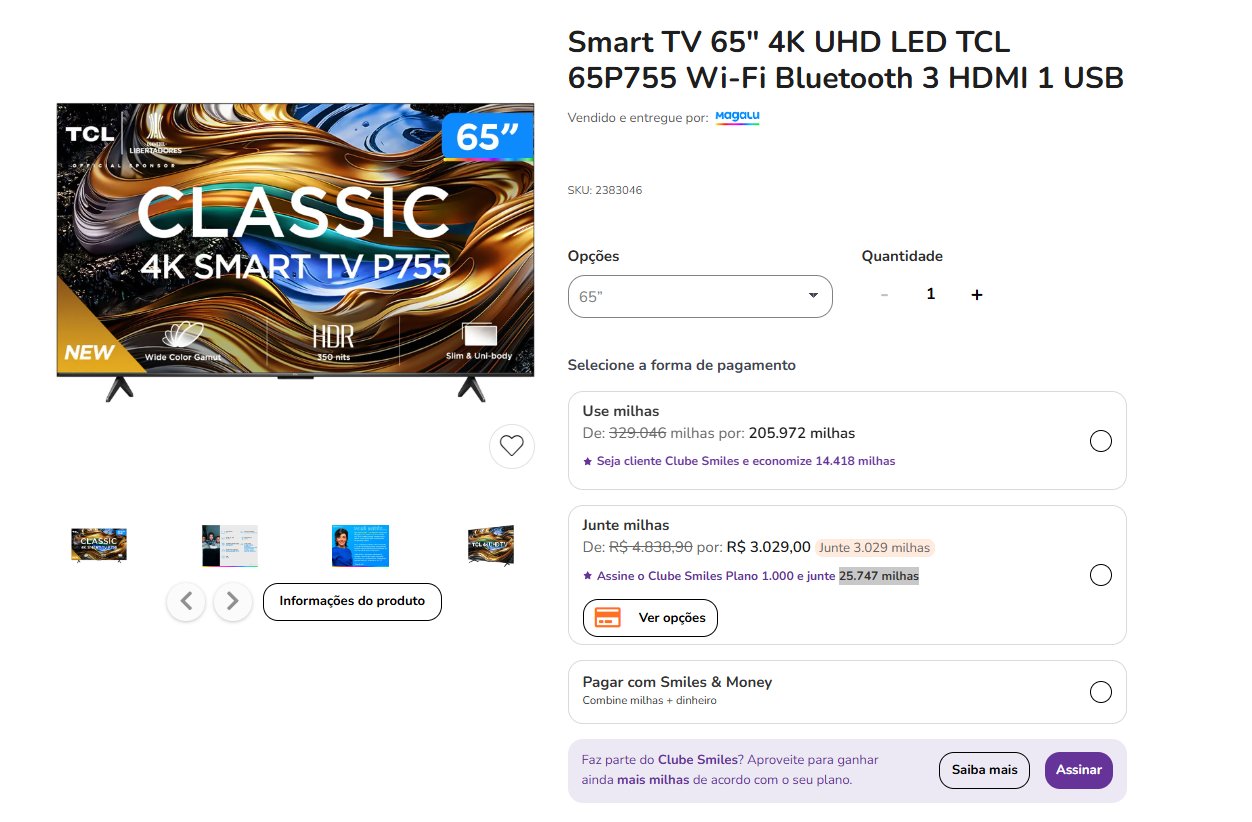Open Informações do produto
The width and height of the screenshot is (1252, 822).
pyautogui.click(x=352, y=601)
